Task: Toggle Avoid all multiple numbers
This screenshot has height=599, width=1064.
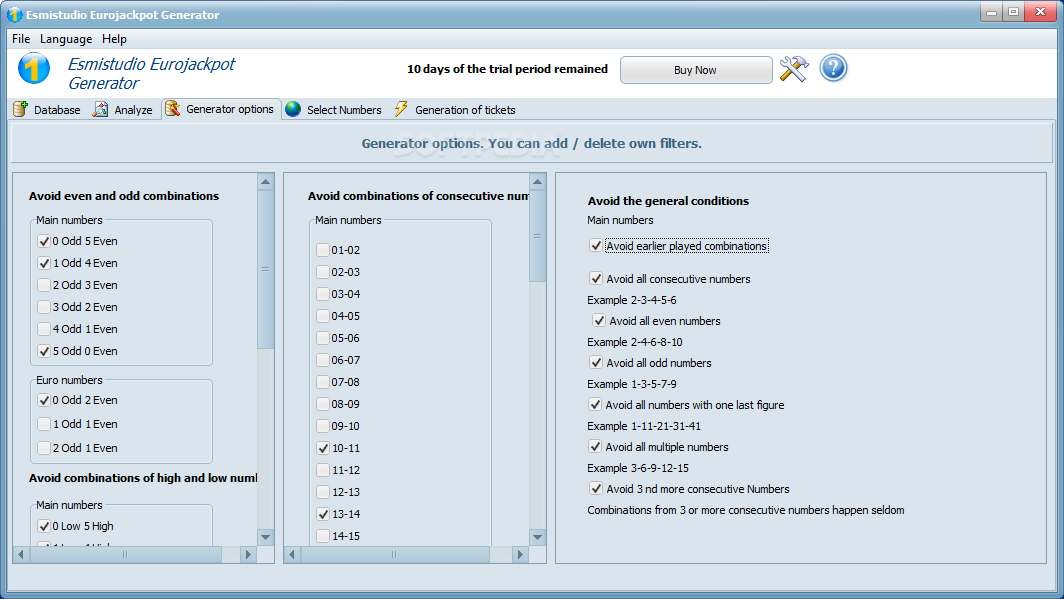Action: (x=595, y=446)
